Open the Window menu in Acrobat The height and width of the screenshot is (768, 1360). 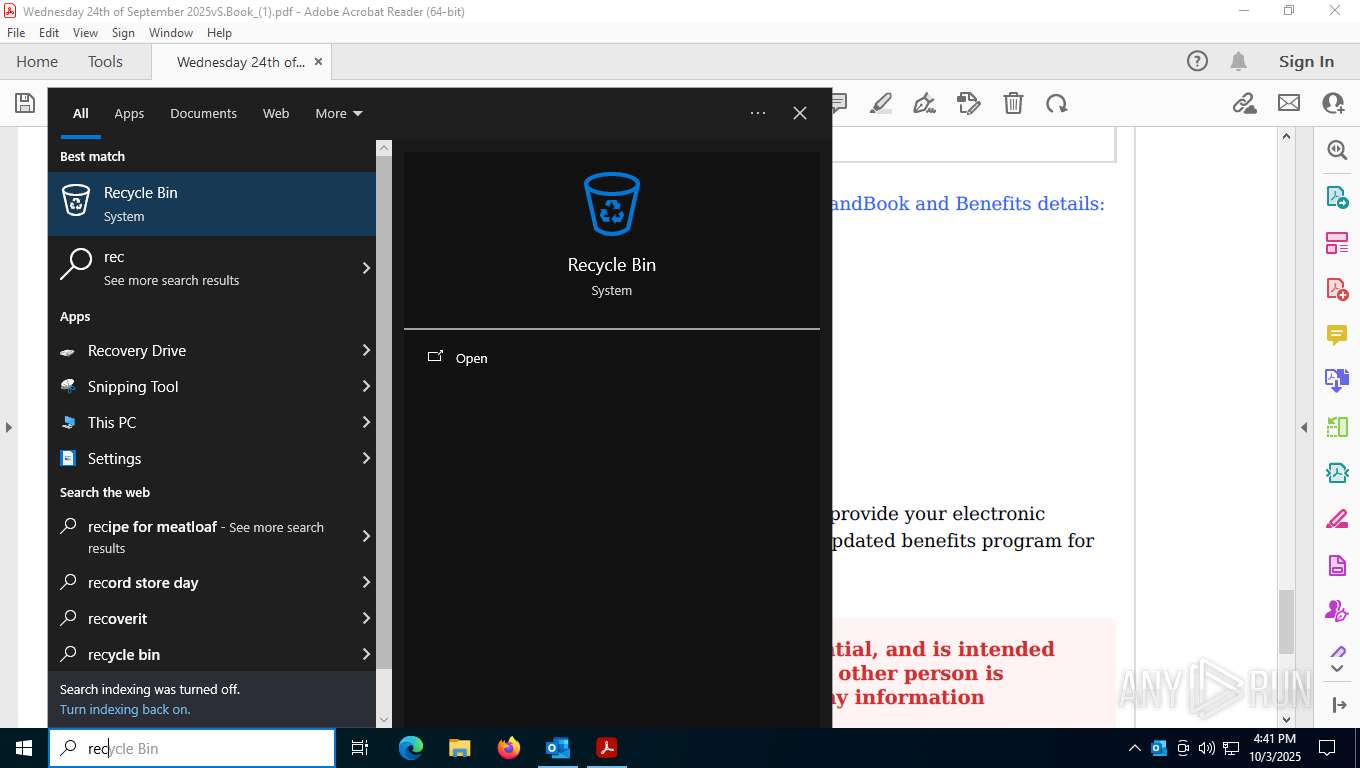pyautogui.click(x=171, y=33)
